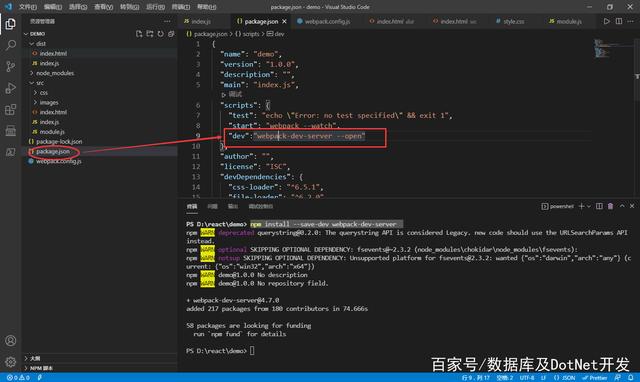This screenshot has width=640, height=382.
Task: Open the Run menu (运行)
Action: click(155, 7)
